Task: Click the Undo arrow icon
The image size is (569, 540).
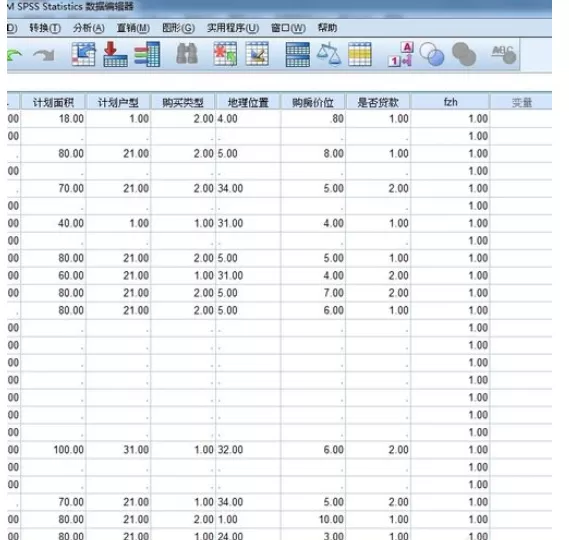Action: click(x=15, y=56)
